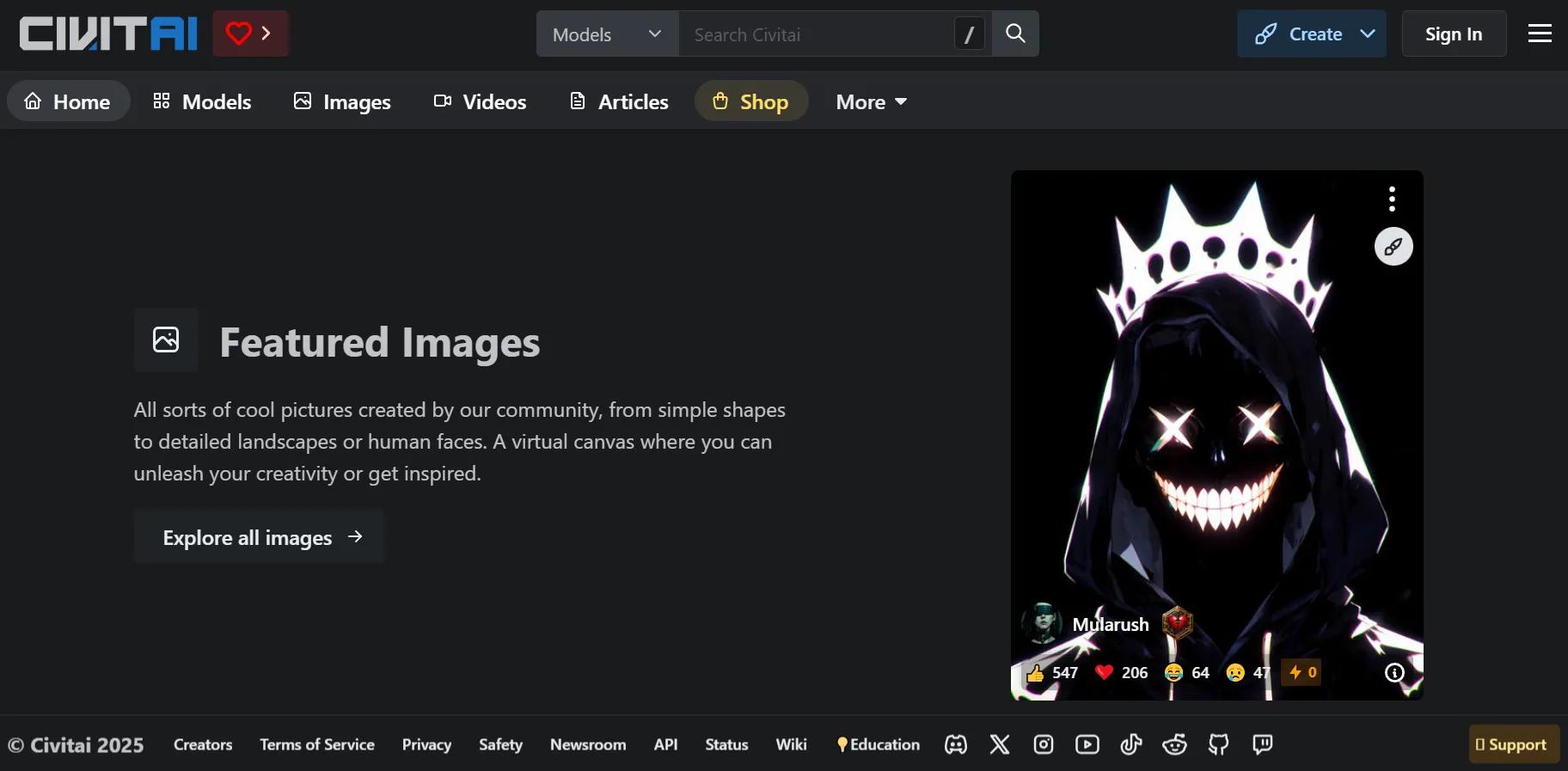Switch to the Videos tab

tap(480, 101)
